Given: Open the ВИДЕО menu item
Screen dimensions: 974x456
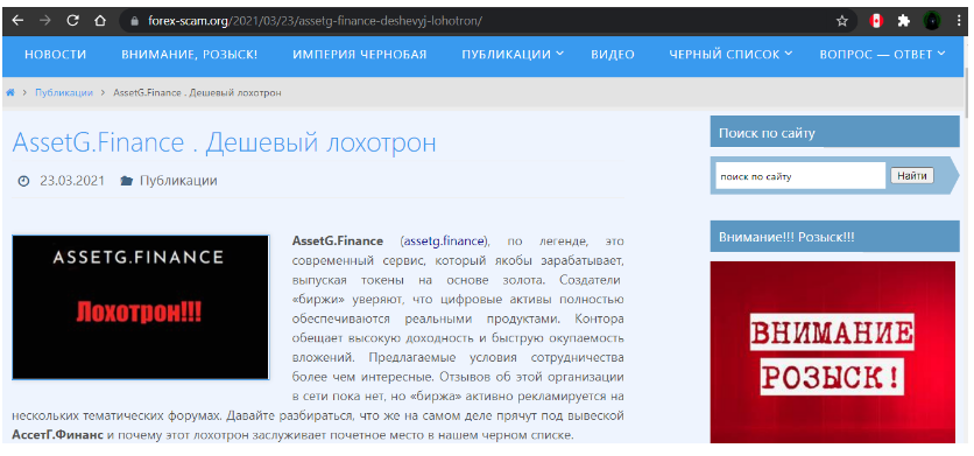Looking at the screenshot, I should coord(612,55).
